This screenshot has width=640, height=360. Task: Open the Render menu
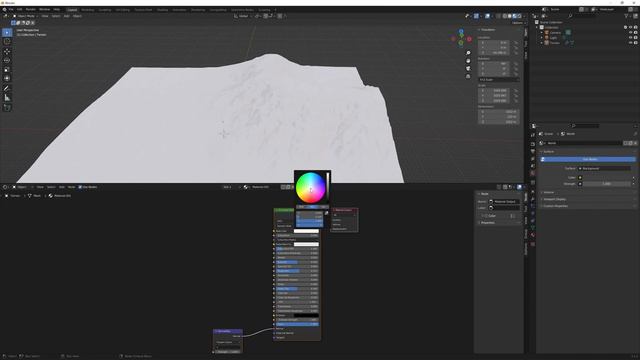click(31, 9)
